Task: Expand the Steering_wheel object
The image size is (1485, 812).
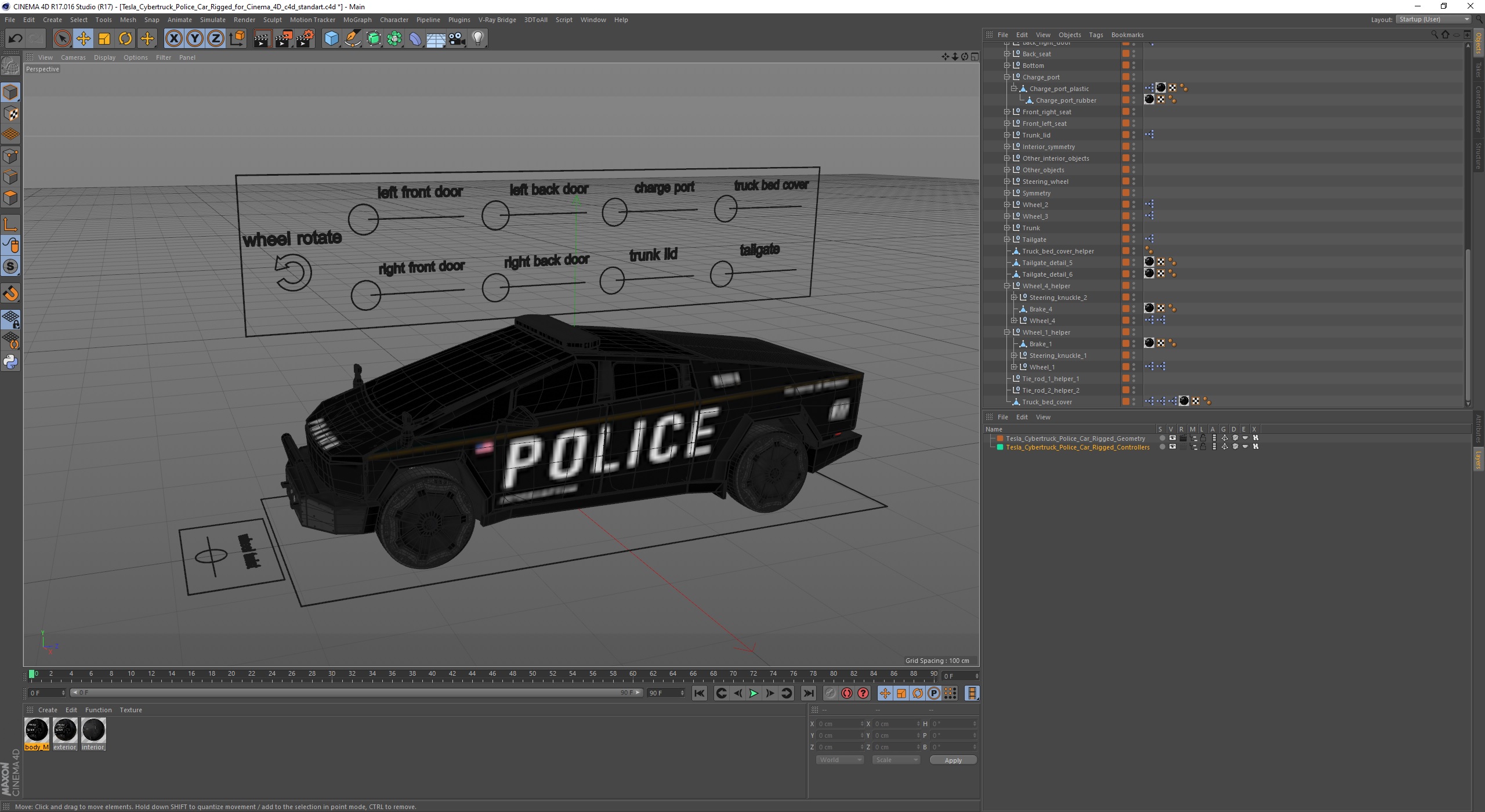Action: point(1007,182)
